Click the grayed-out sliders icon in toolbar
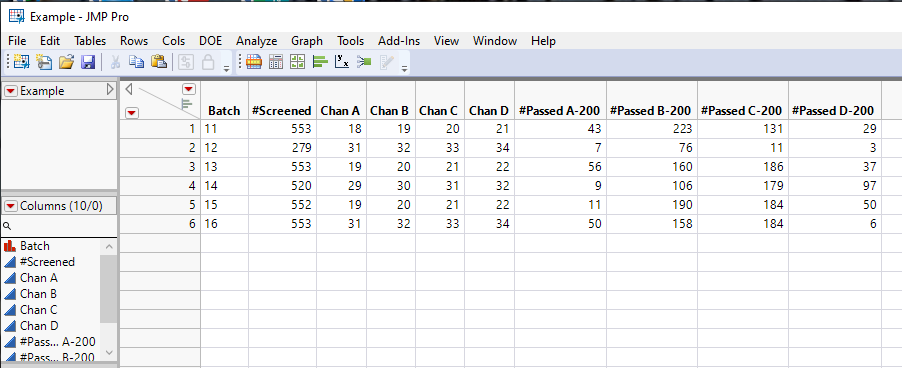This screenshot has width=902, height=368. point(185,62)
